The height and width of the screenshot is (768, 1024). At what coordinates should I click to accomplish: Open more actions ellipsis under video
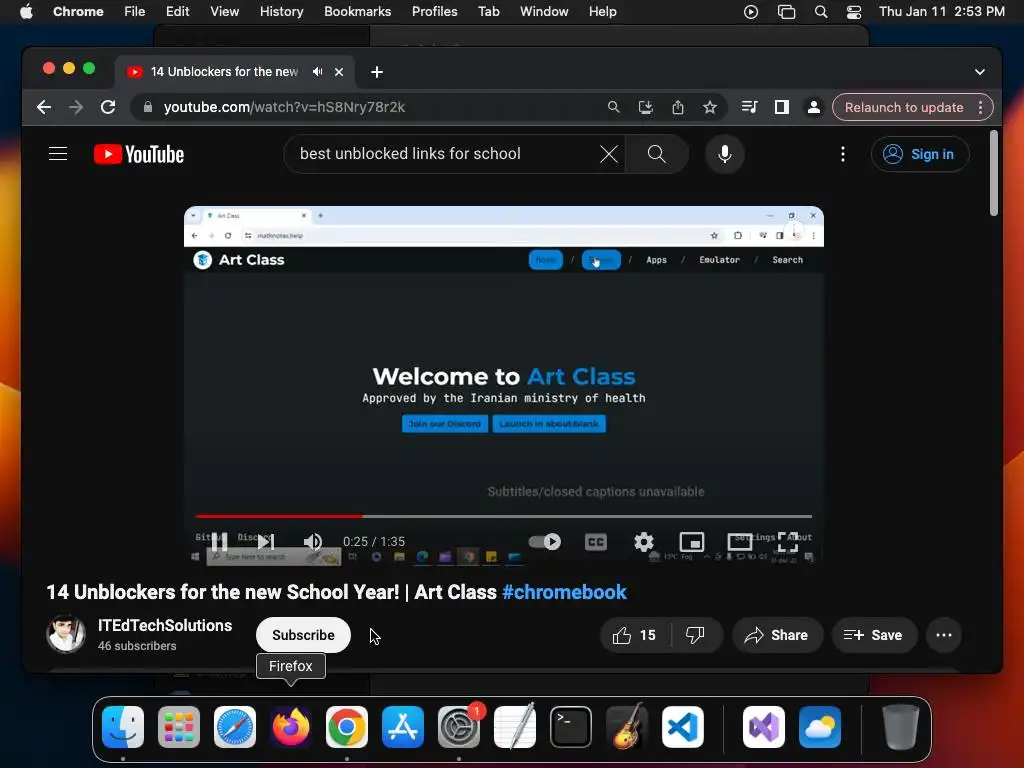(944, 635)
